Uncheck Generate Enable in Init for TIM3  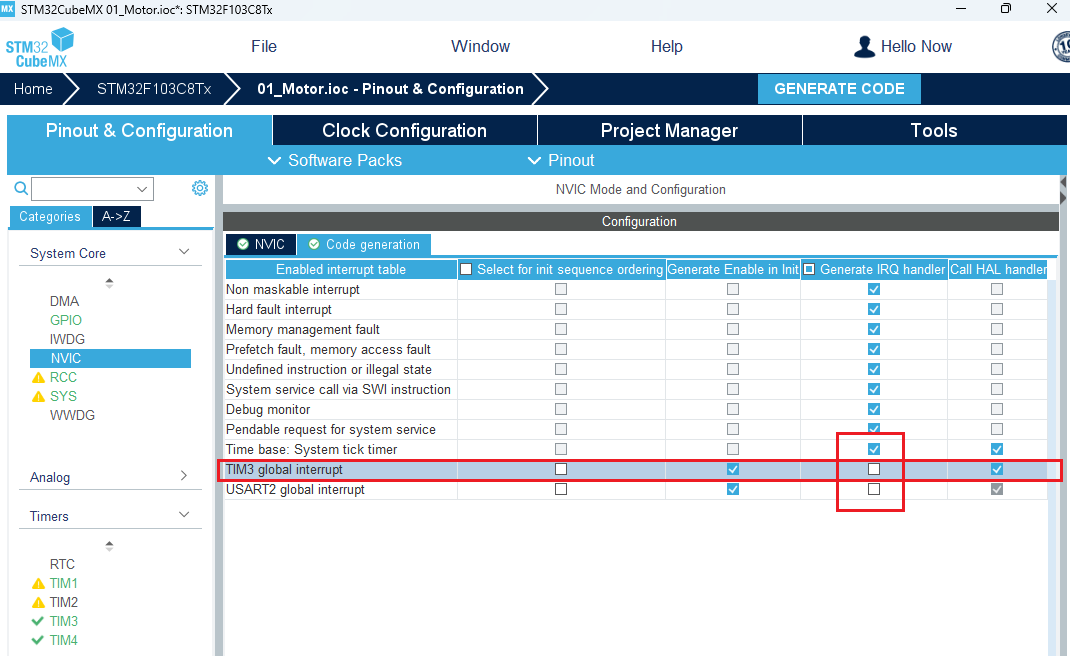(x=733, y=469)
